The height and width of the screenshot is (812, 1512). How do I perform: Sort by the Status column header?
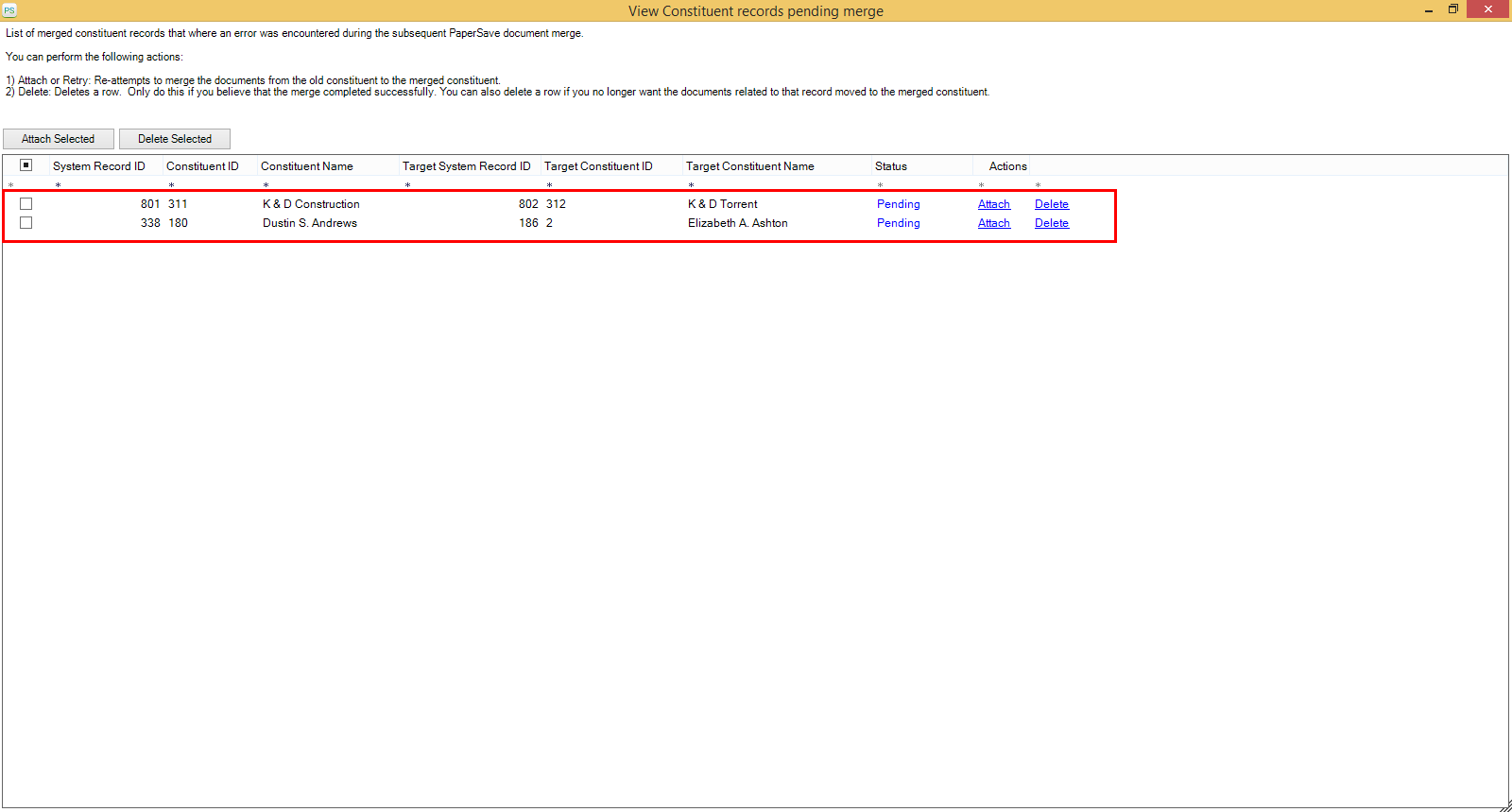pyautogui.click(x=891, y=166)
